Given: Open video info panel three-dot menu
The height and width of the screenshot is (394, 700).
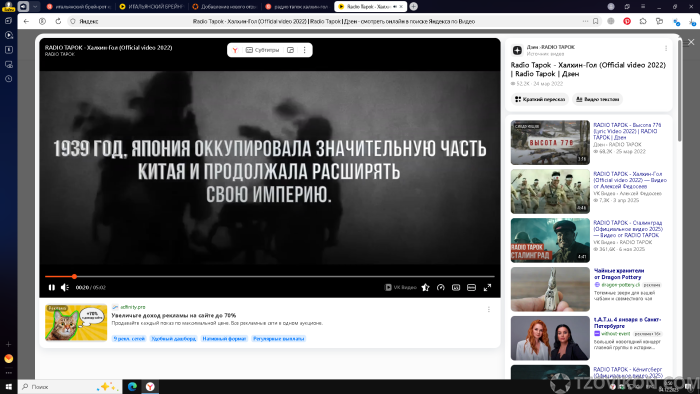Looking at the screenshot, I should [666, 48].
